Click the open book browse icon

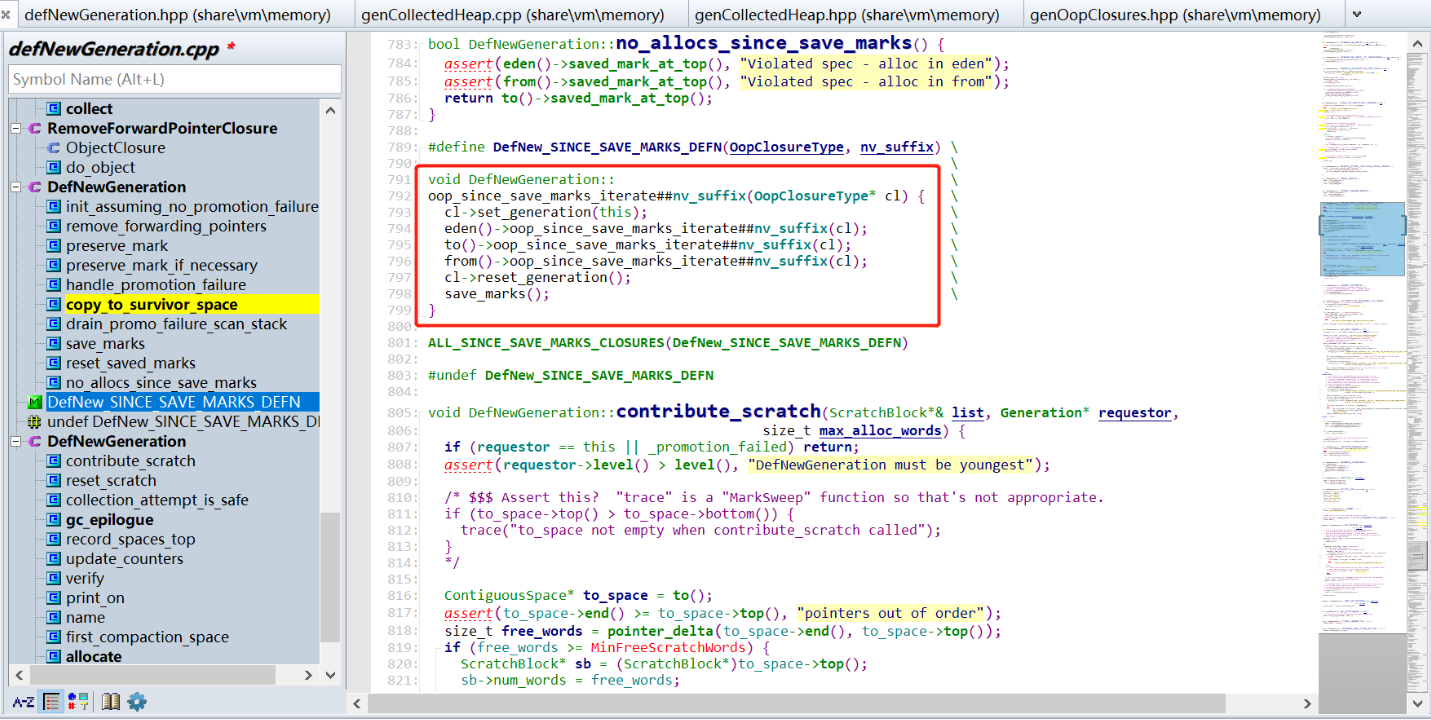[x=111, y=702]
